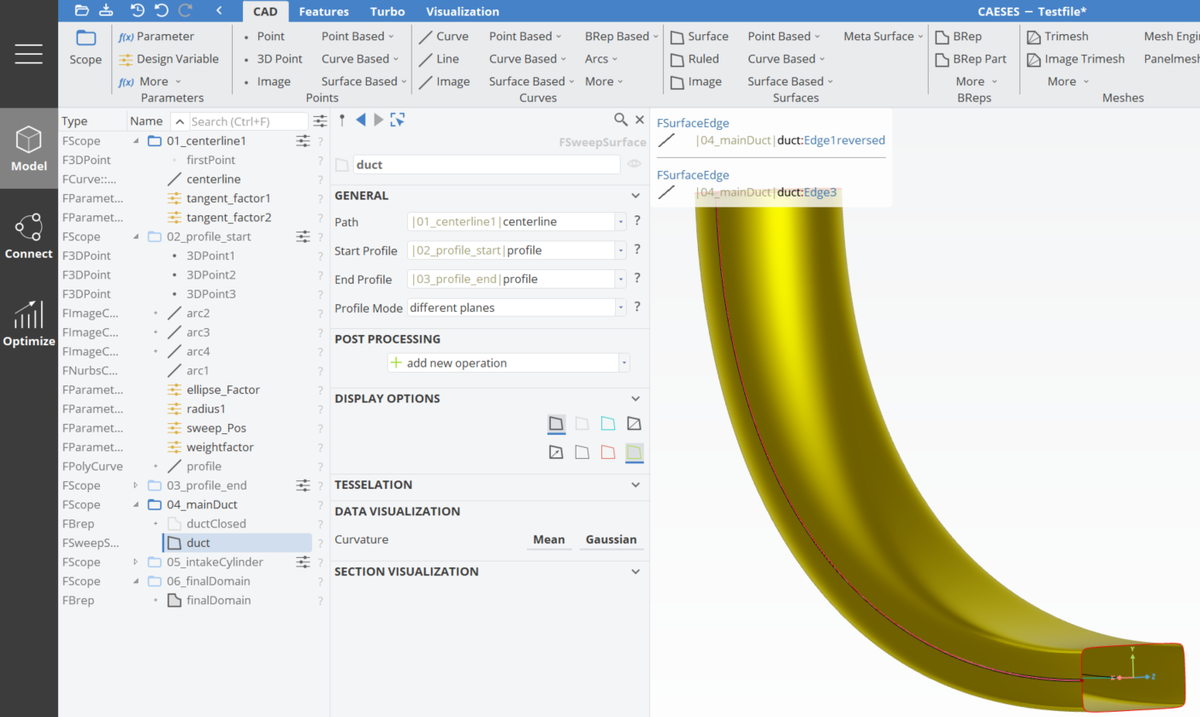
Task: Click the undo arrow in the title bar
Action: point(161,11)
